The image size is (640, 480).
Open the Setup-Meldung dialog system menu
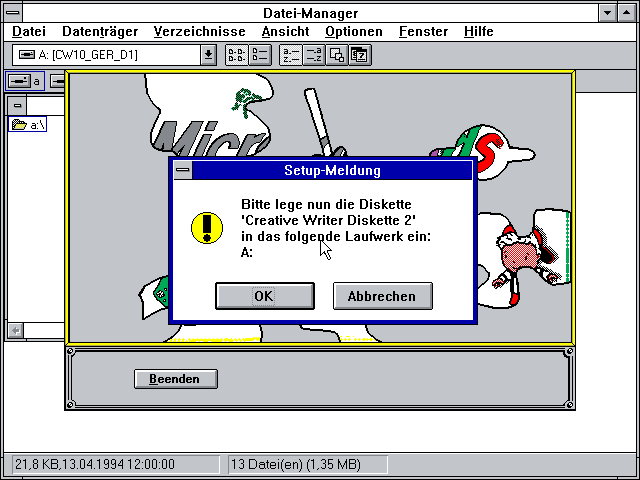pyautogui.click(x=182, y=171)
